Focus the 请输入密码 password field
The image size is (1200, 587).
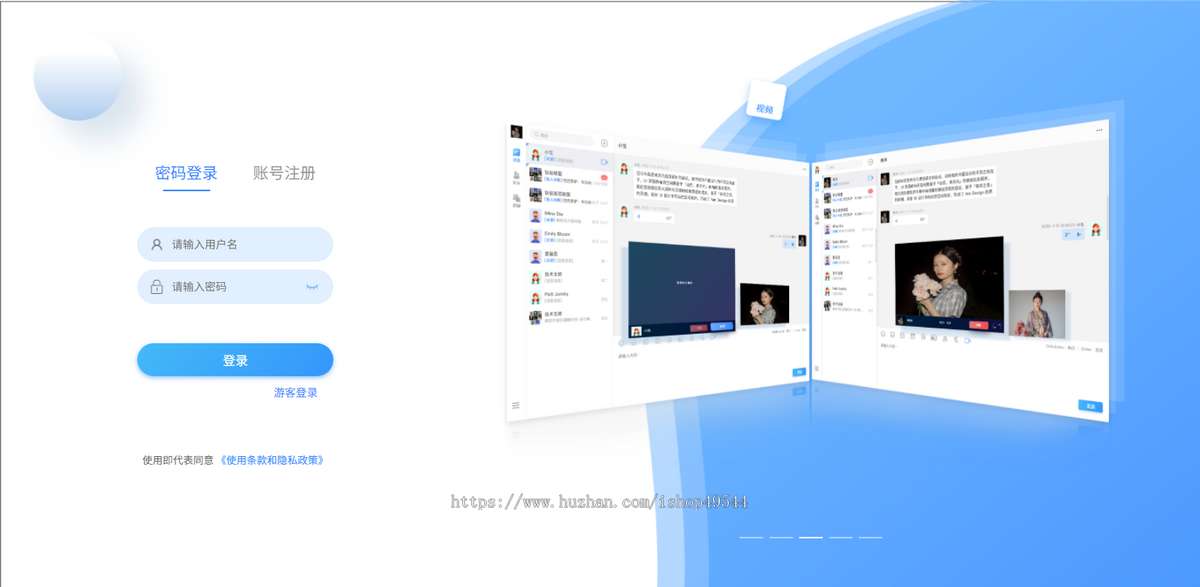click(x=235, y=287)
